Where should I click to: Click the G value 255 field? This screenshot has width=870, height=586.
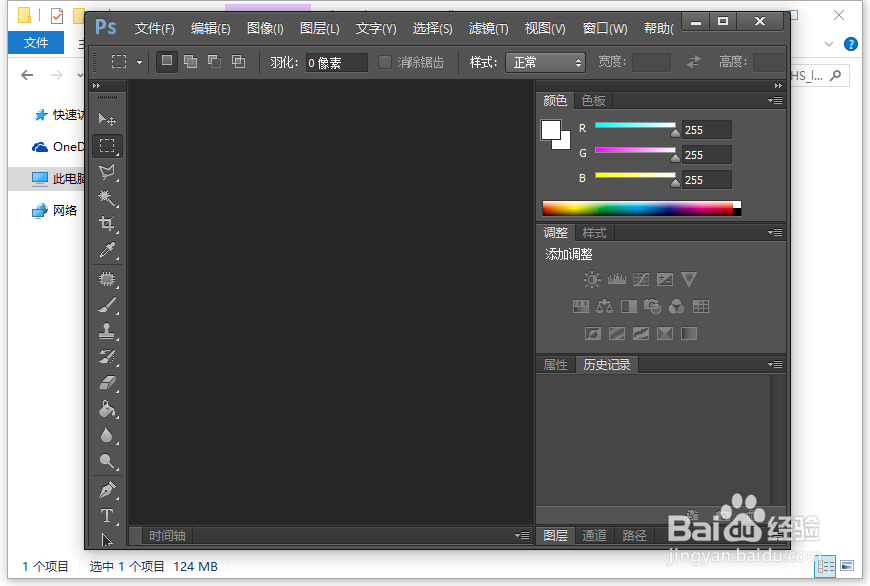point(706,155)
